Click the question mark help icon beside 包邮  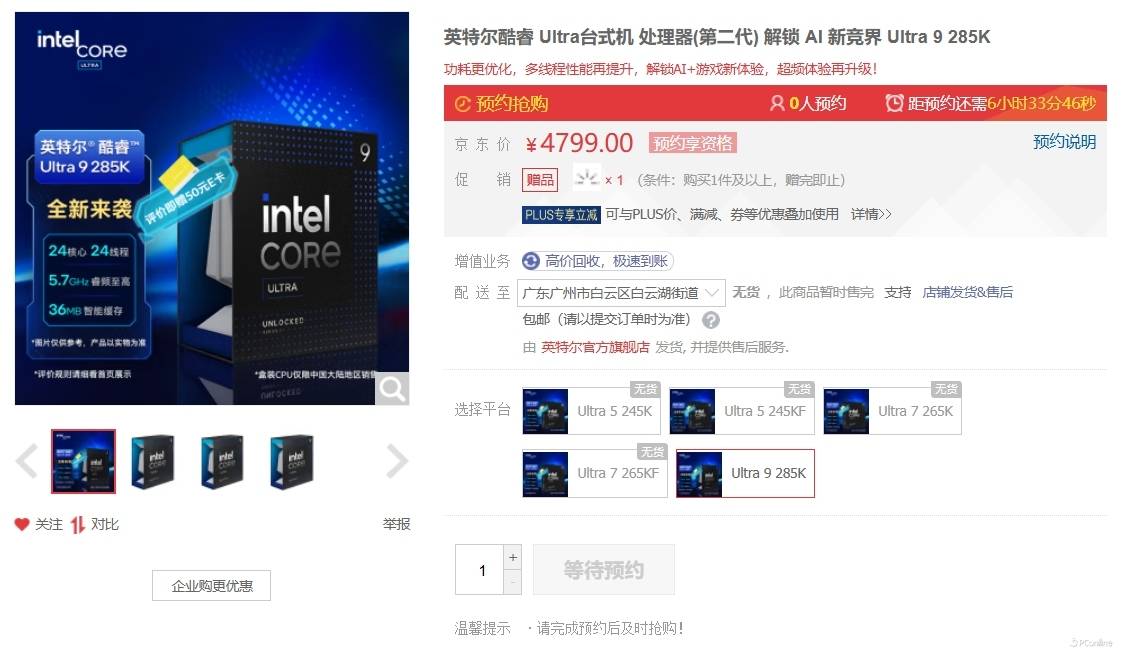[711, 320]
